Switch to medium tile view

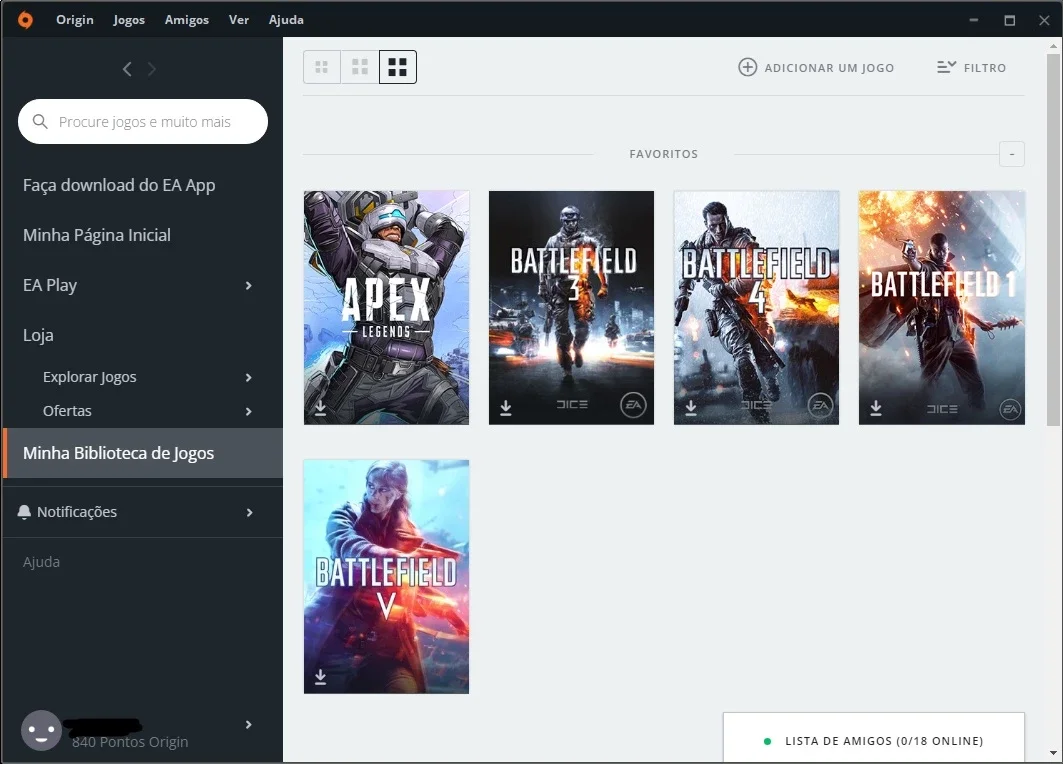[360, 66]
